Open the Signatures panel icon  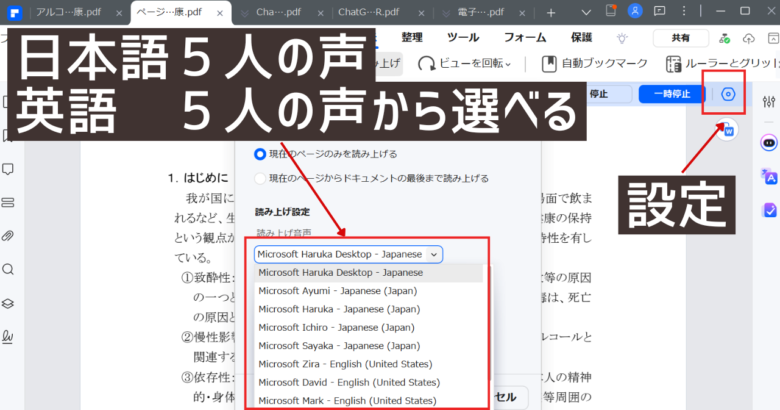[8, 337]
